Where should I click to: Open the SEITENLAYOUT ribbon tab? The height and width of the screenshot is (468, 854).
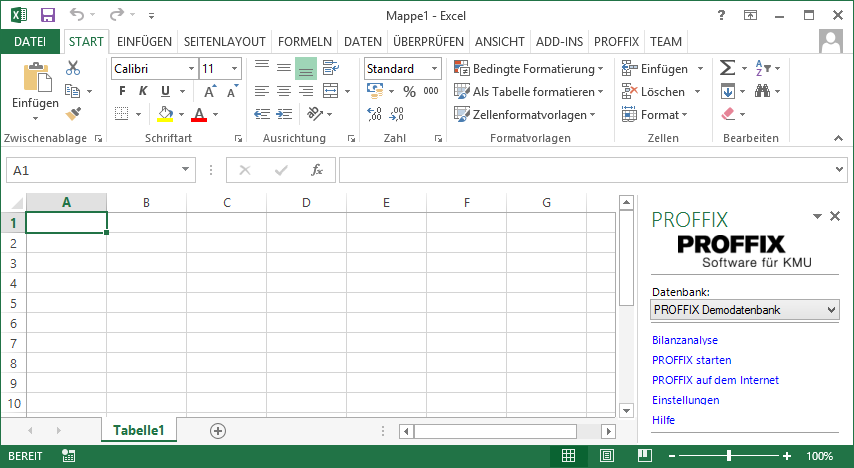click(x=224, y=42)
